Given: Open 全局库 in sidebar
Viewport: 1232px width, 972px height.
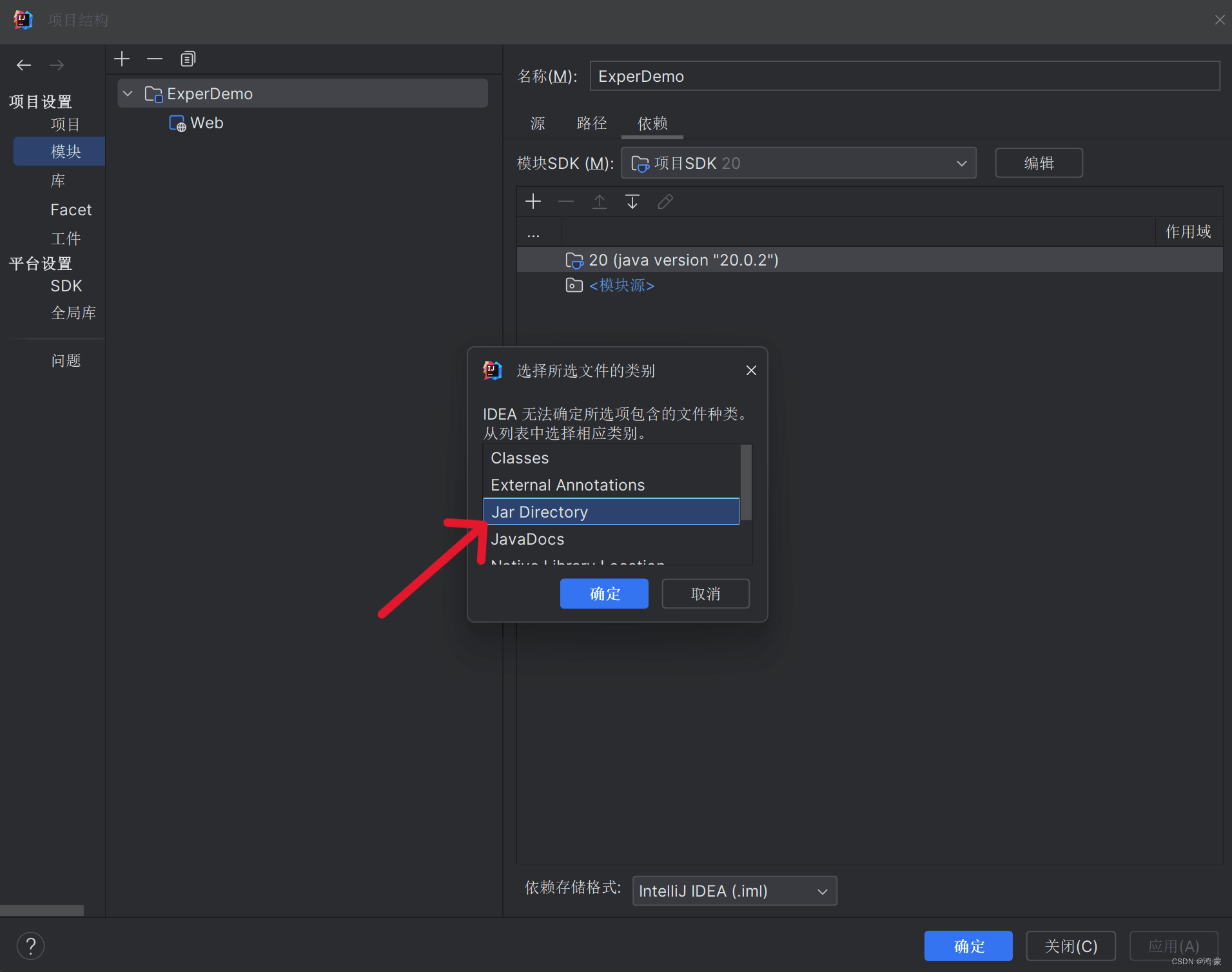Looking at the screenshot, I should point(73,313).
